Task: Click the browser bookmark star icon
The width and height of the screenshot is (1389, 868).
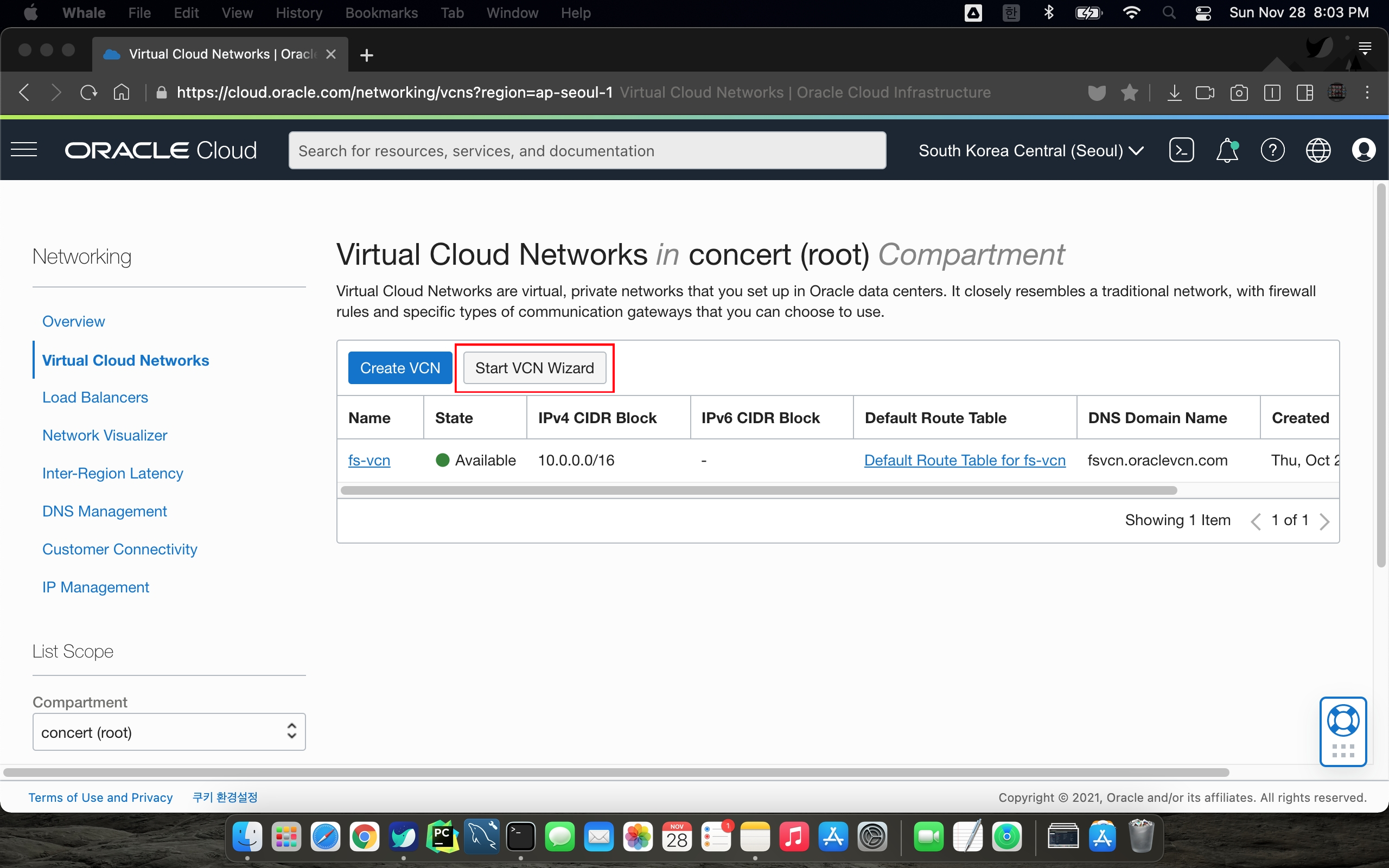Action: click(x=1129, y=92)
